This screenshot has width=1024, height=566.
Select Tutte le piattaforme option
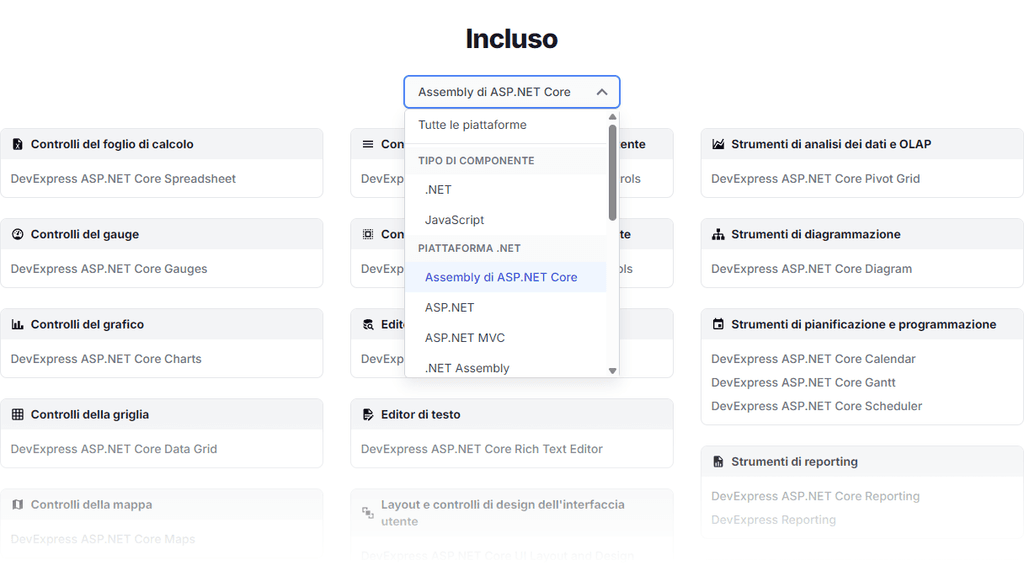click(x=505, y=125)
